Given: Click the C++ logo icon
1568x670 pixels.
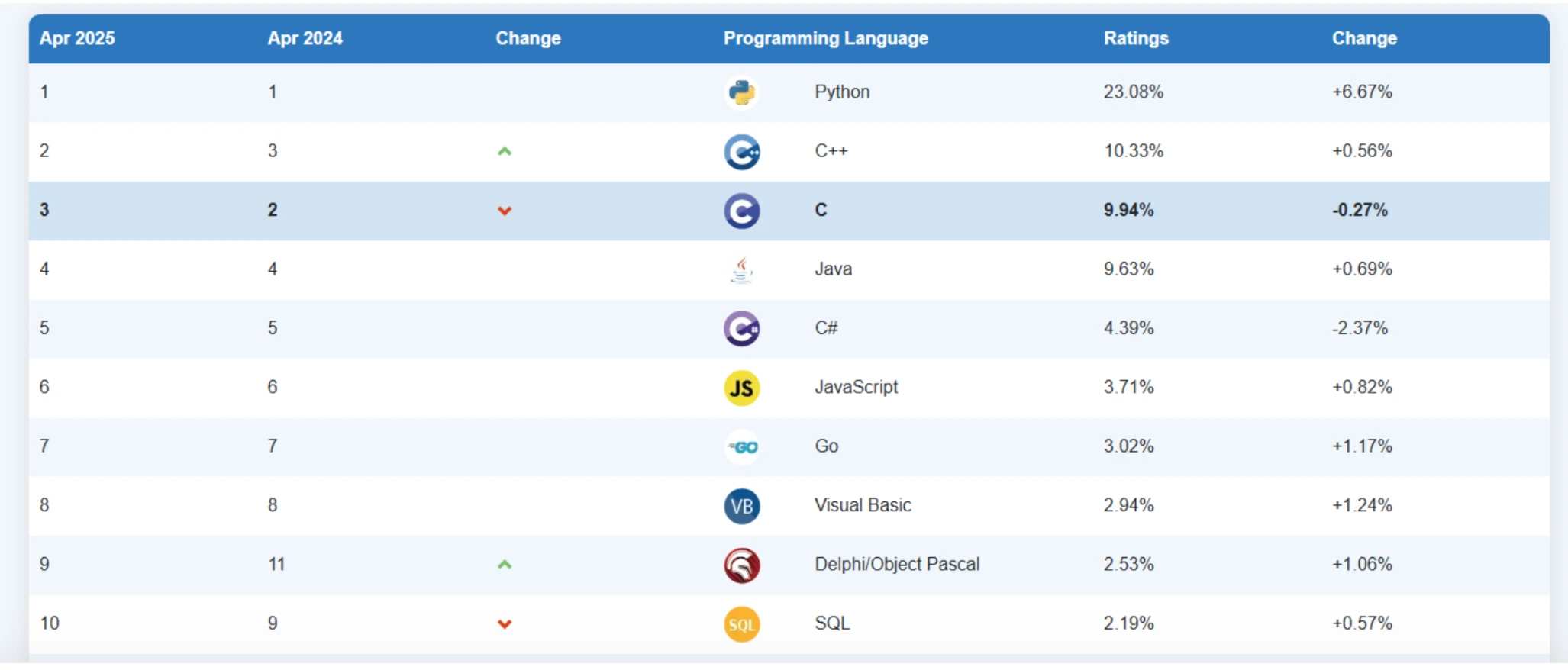Looking at the screenshot, I should pos(741,152).
